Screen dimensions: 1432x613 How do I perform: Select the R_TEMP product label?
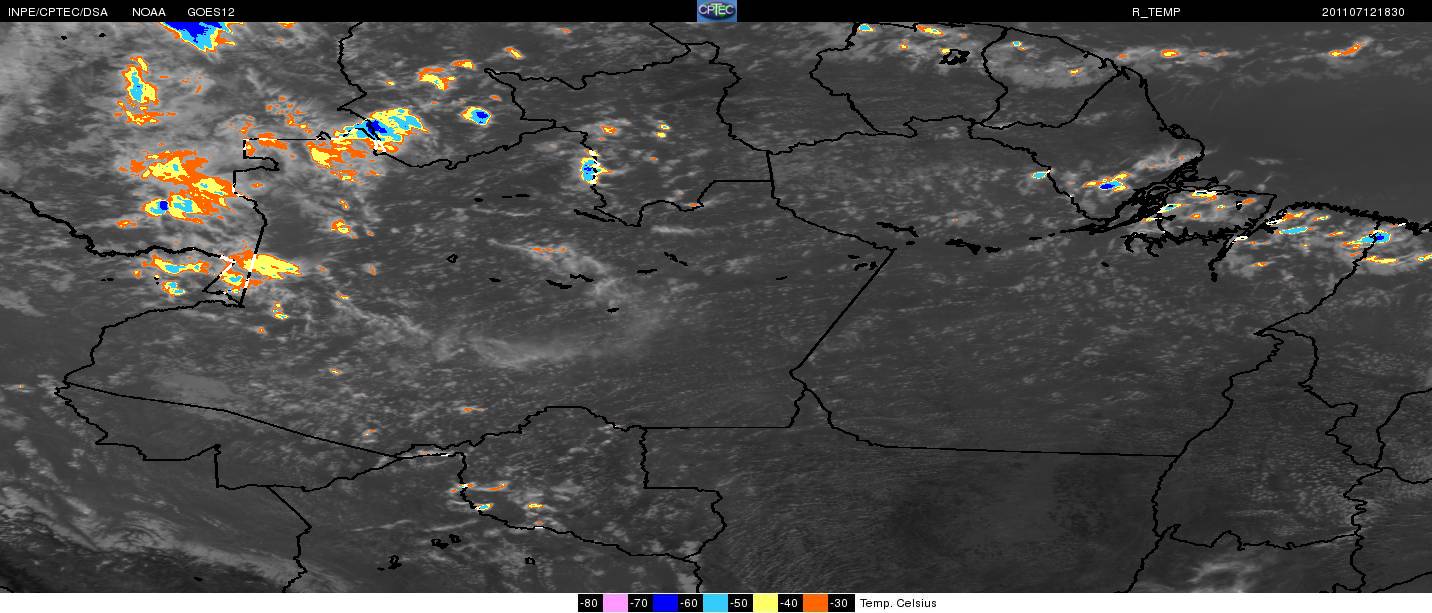coord(1154,12)
